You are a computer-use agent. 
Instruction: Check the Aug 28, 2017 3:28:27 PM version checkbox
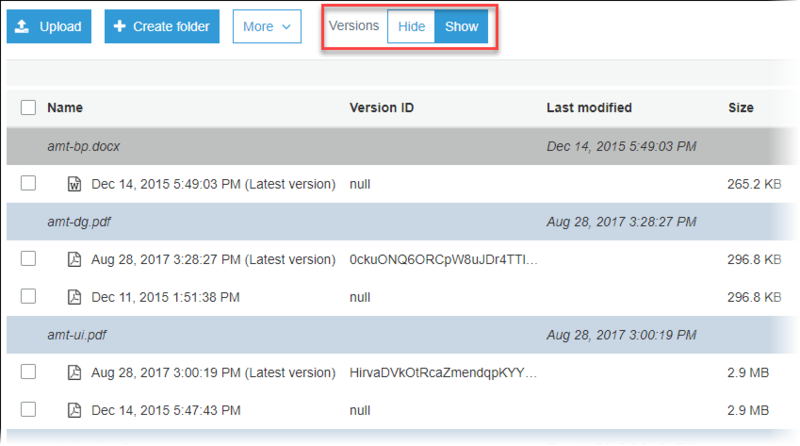[28, 259]
